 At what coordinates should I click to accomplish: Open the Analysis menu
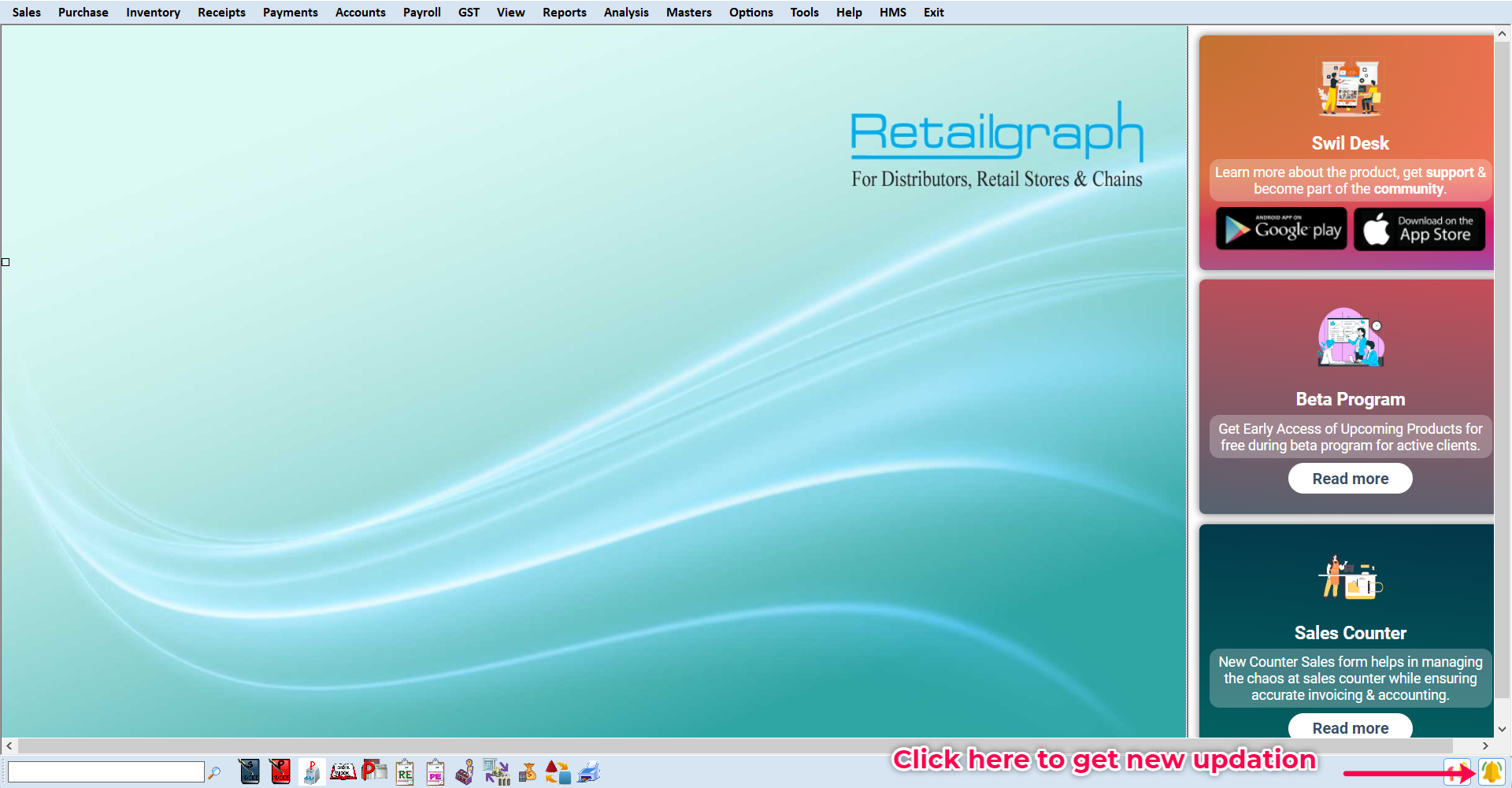(x=626, y=13)
